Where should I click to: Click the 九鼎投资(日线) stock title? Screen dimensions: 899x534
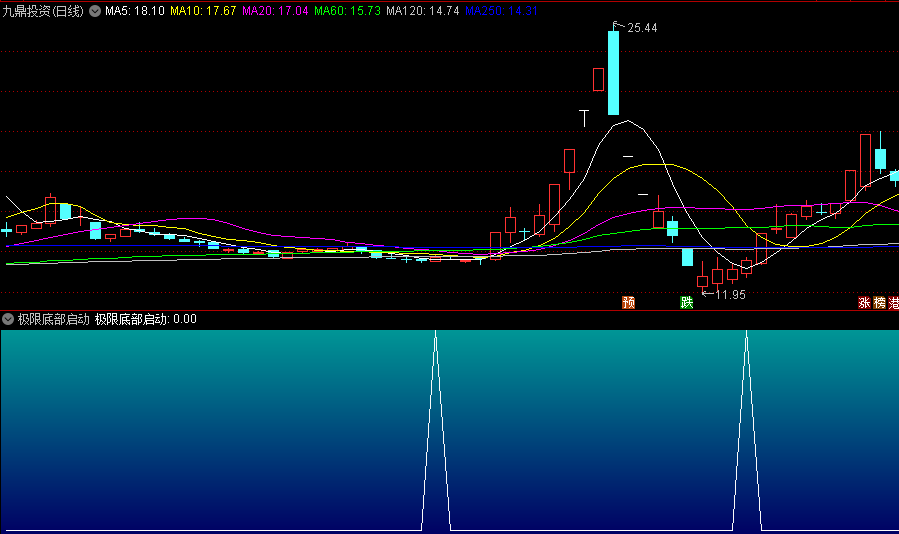coord(44,11)
